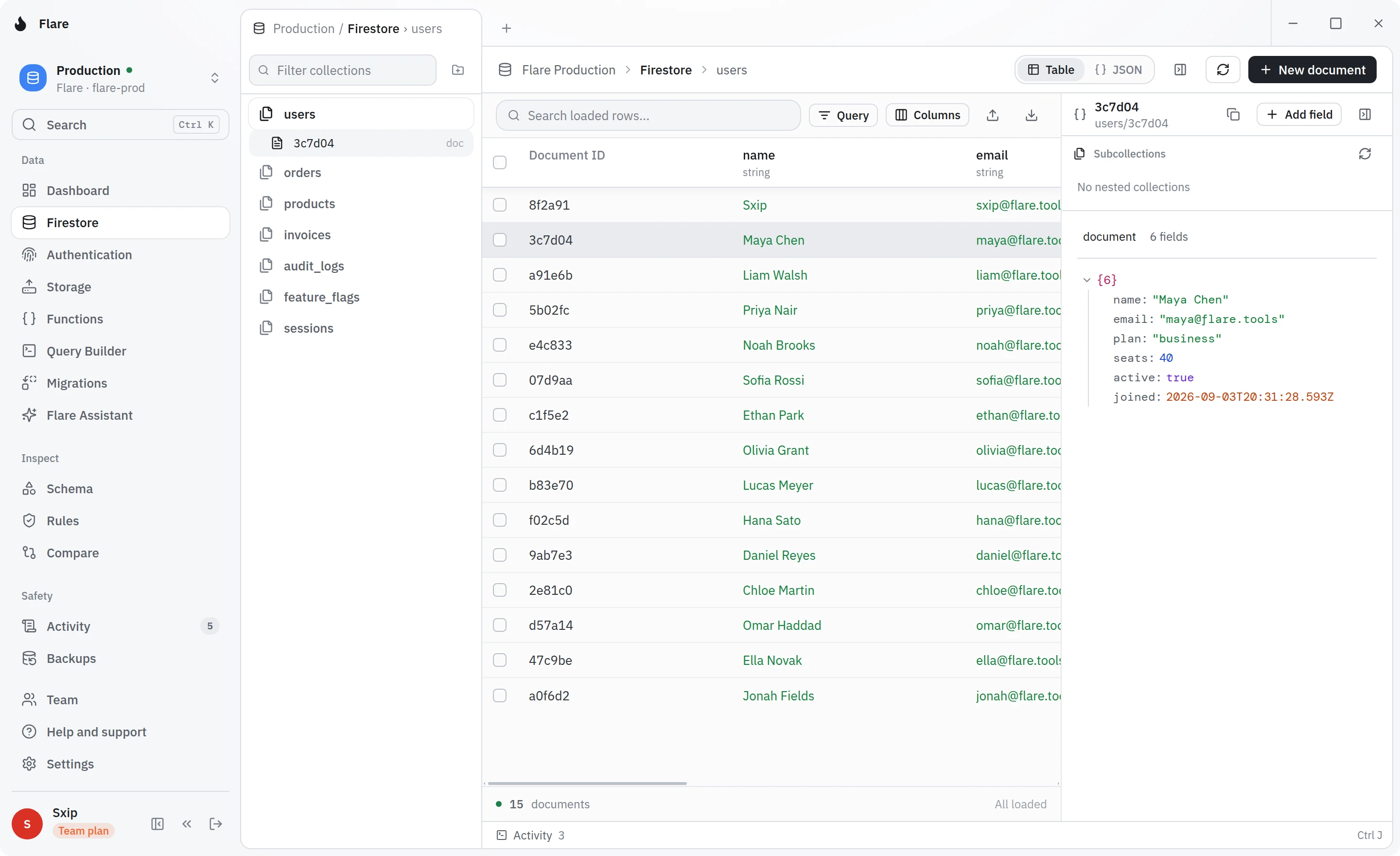
Task: Open the feature_flags collection
Action: click(x=361, y=297)
